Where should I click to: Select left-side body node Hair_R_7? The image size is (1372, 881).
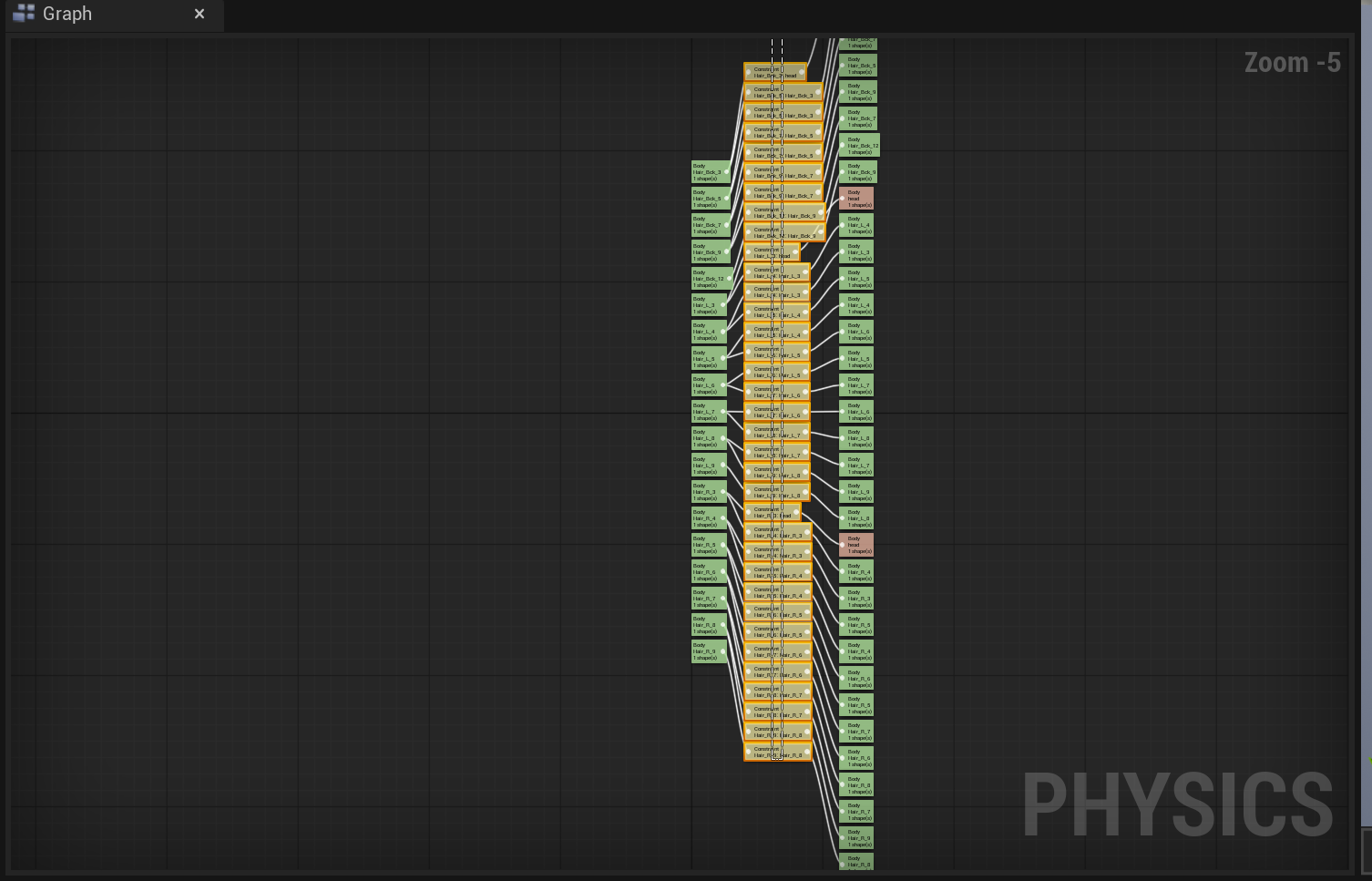click(x=710, y=599)
